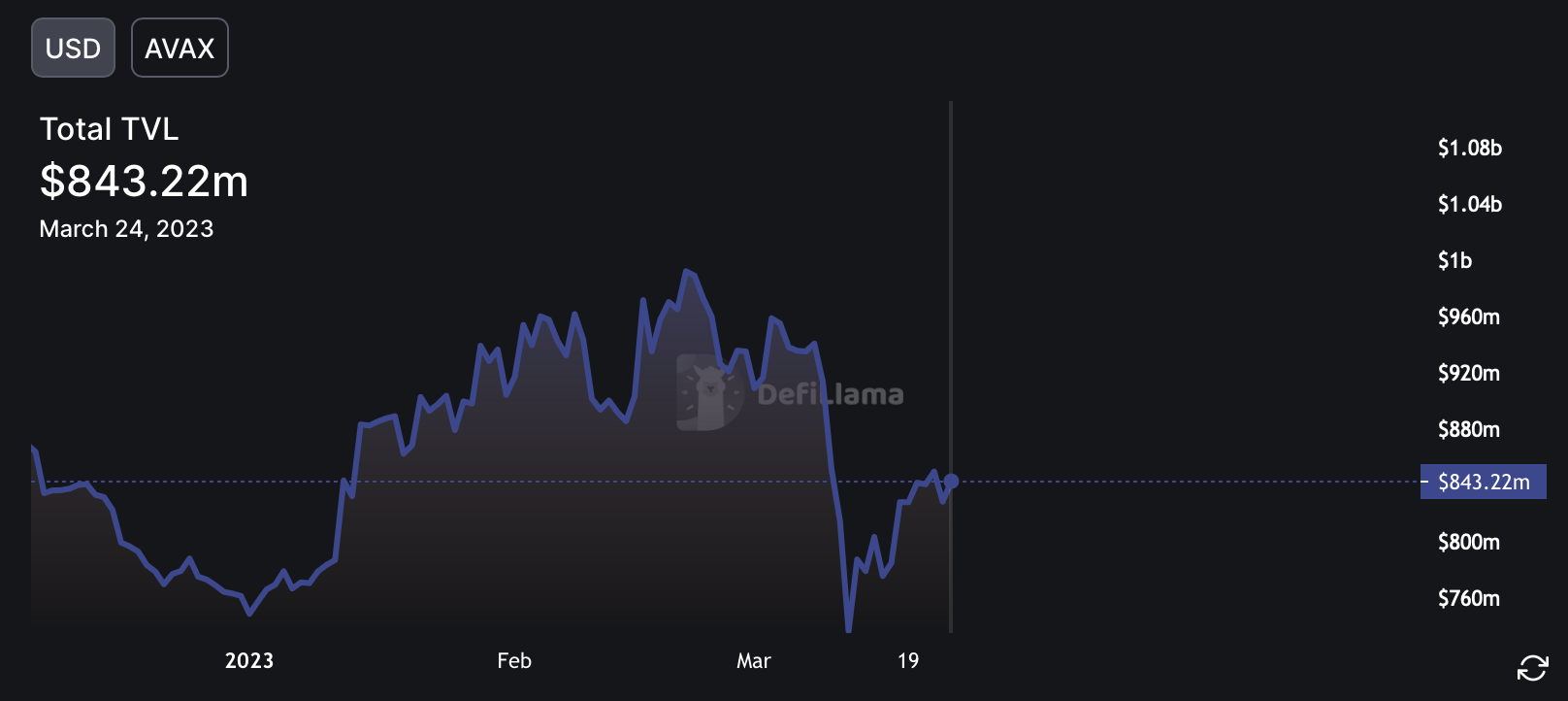Click the Mar label on the time axis
Image resolution: width=1568 pixels, height=701 pixels.
(x=754, y=661)
